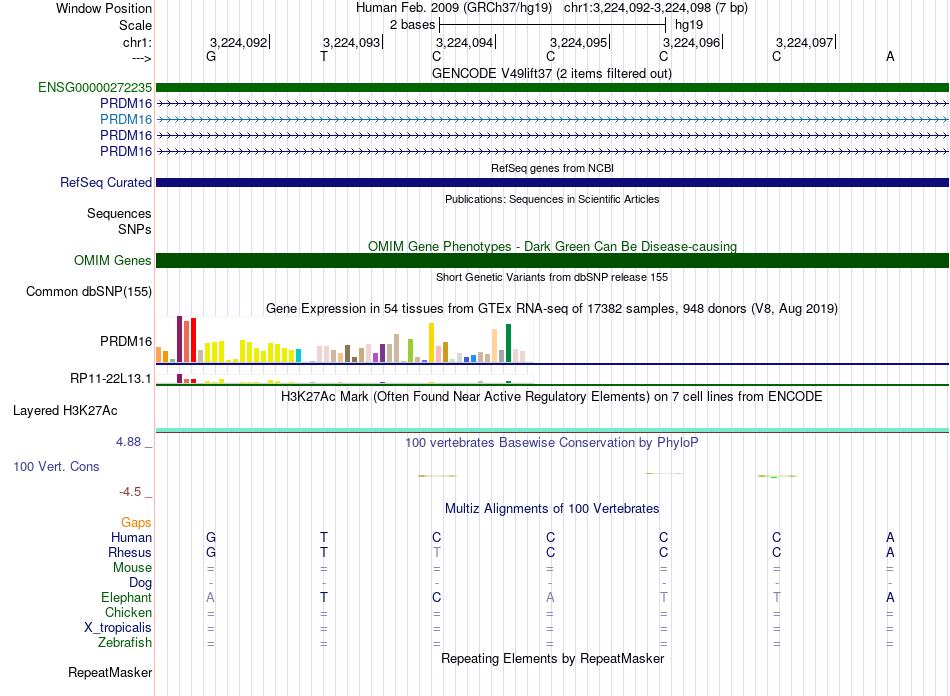Click 100 vertebrates Basewise Conservation by PhyloP

click(x=552, y=443)
